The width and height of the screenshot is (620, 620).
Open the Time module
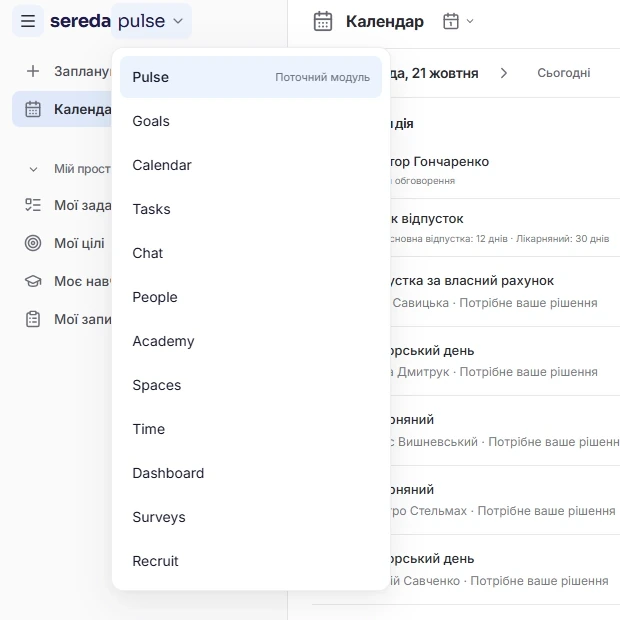251,429
